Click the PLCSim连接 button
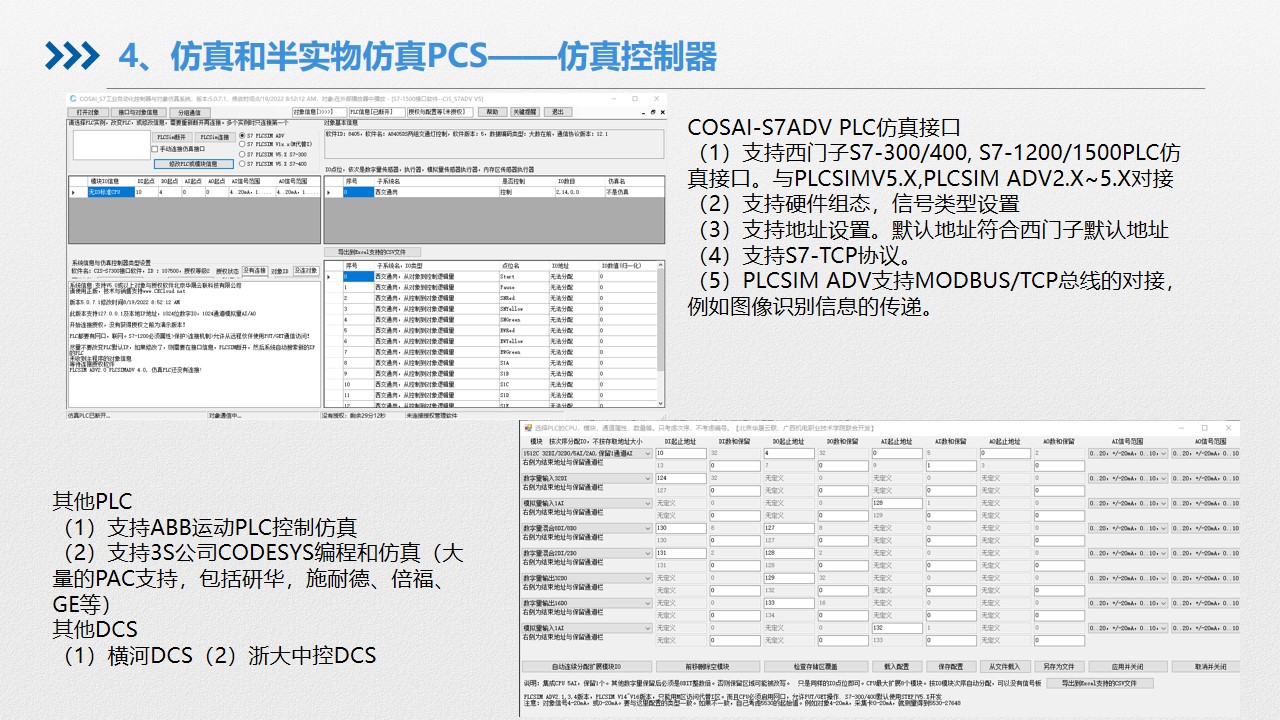The height and width of the screenshot is (720, 1280). 214,137
